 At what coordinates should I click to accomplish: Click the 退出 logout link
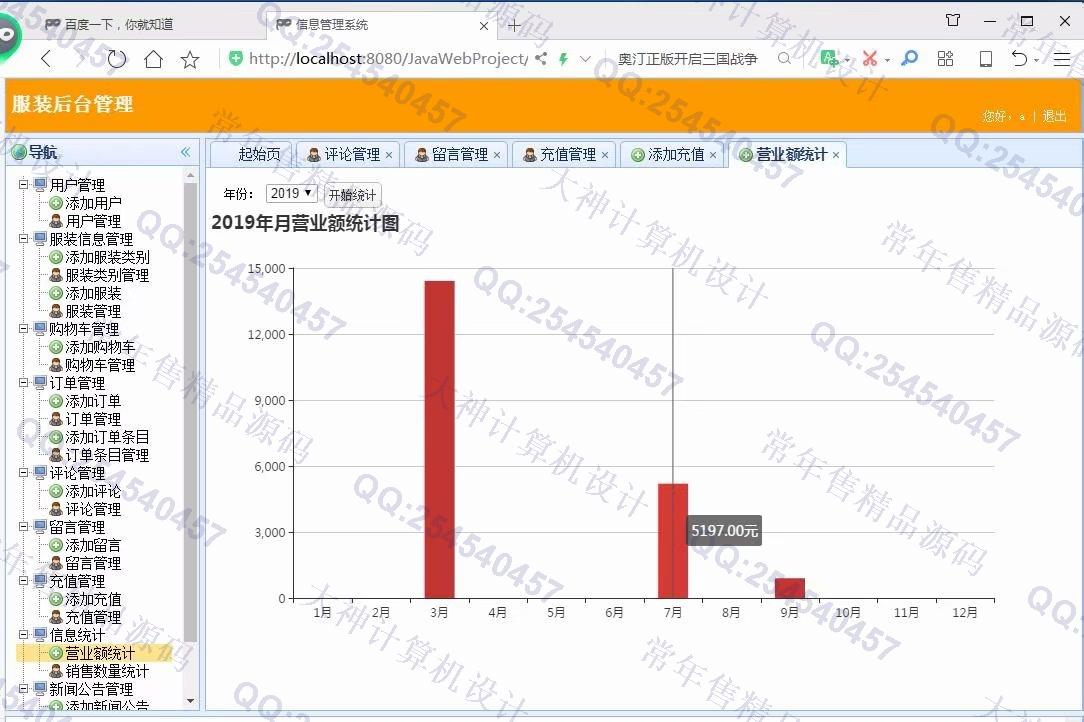[x=1054, y=116]
